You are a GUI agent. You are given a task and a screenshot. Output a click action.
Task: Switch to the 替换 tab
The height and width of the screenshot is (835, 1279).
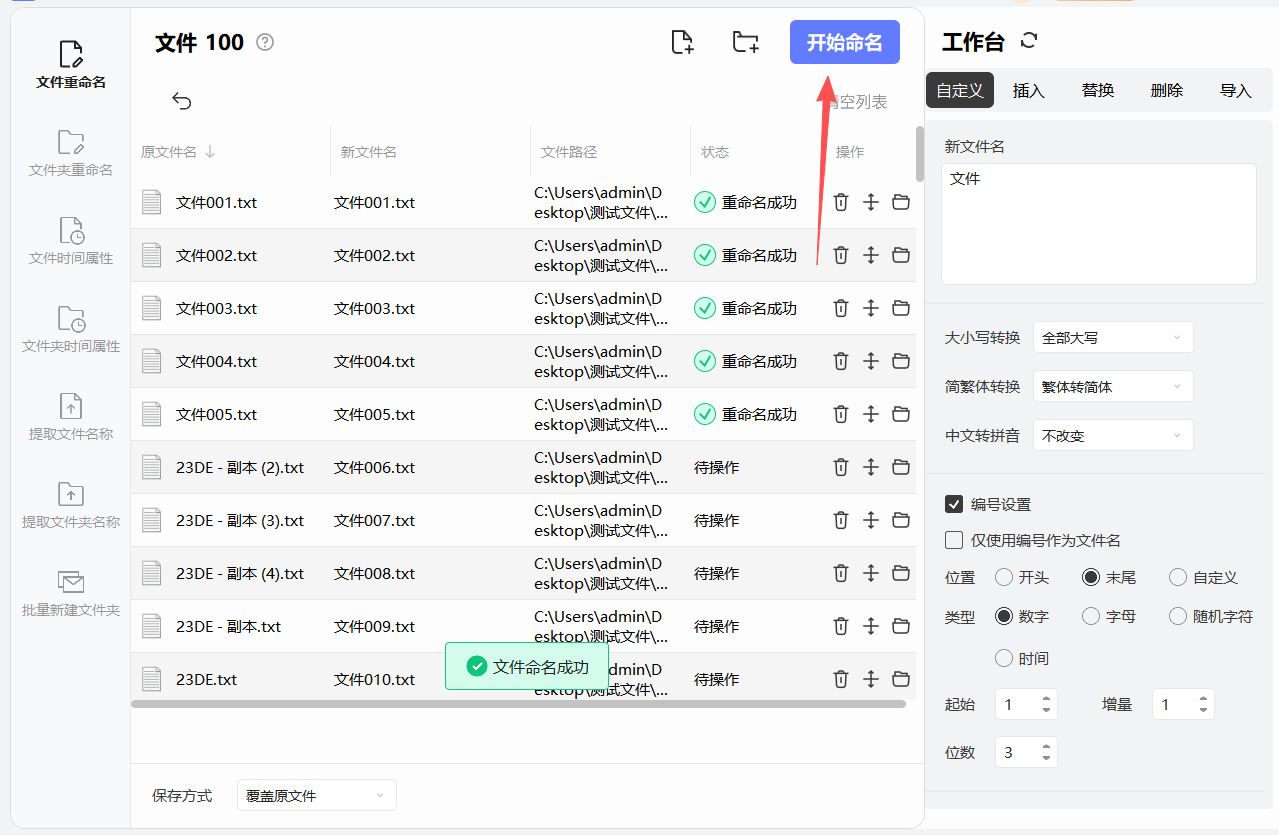coord(1098,90)
